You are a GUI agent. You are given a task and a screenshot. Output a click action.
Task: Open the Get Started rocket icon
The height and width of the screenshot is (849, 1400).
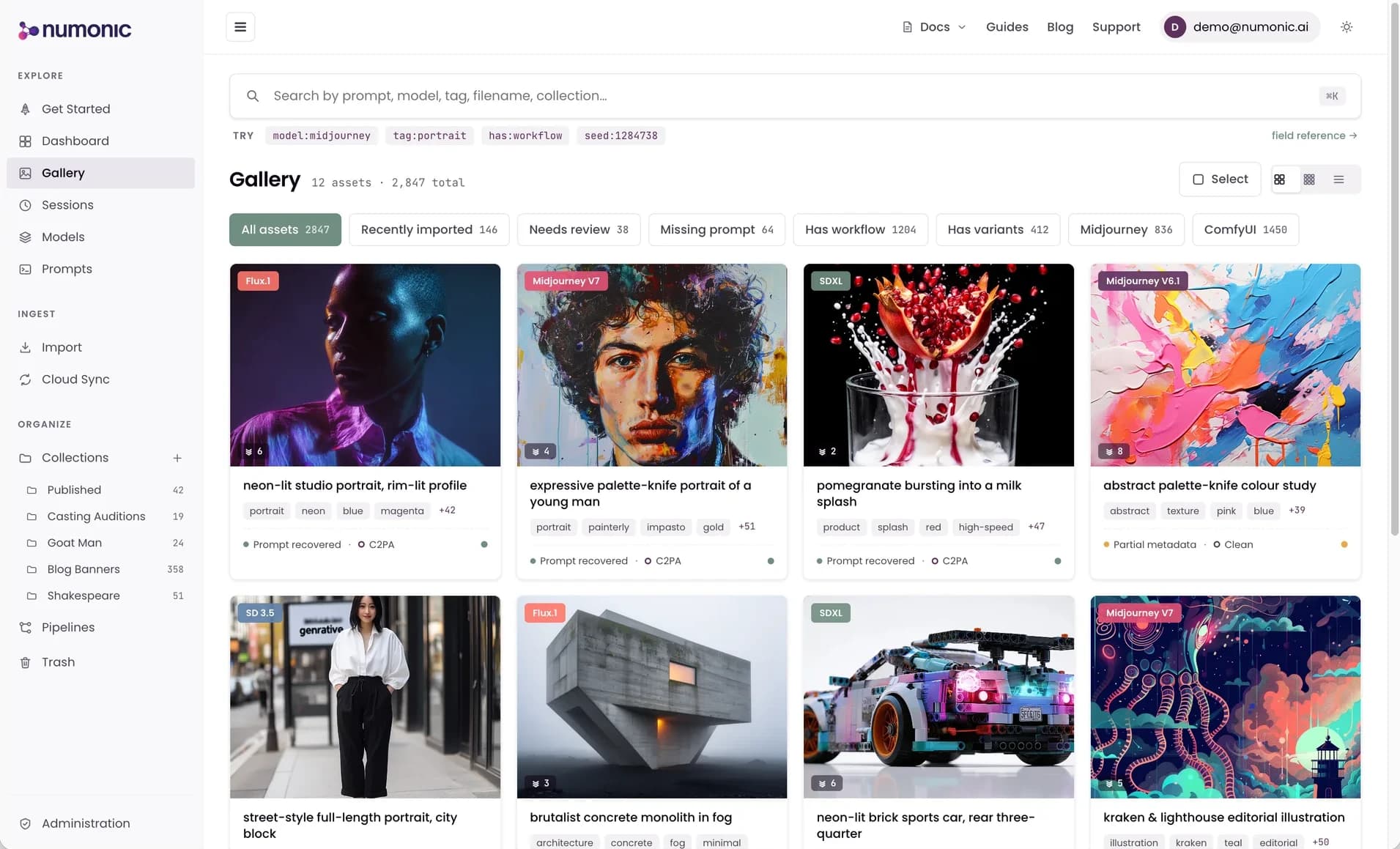coord(26,109)
